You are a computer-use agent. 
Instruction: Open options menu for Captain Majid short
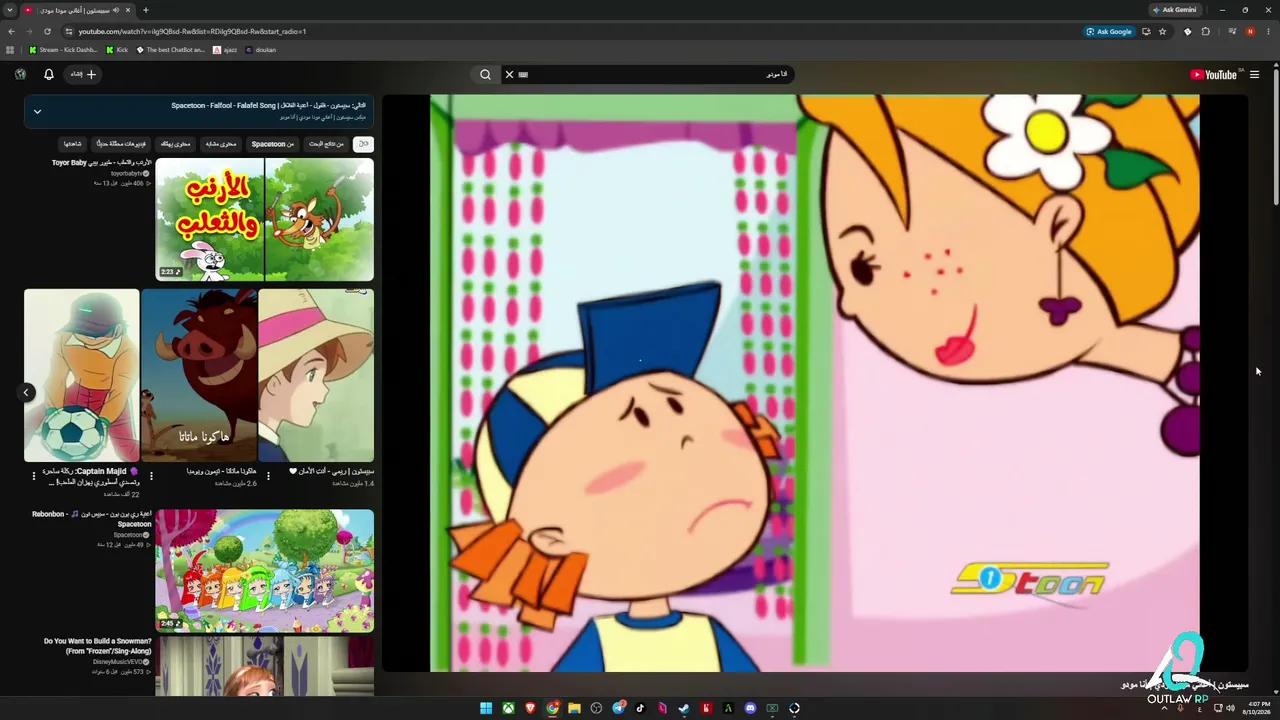(x=33, y=476)
